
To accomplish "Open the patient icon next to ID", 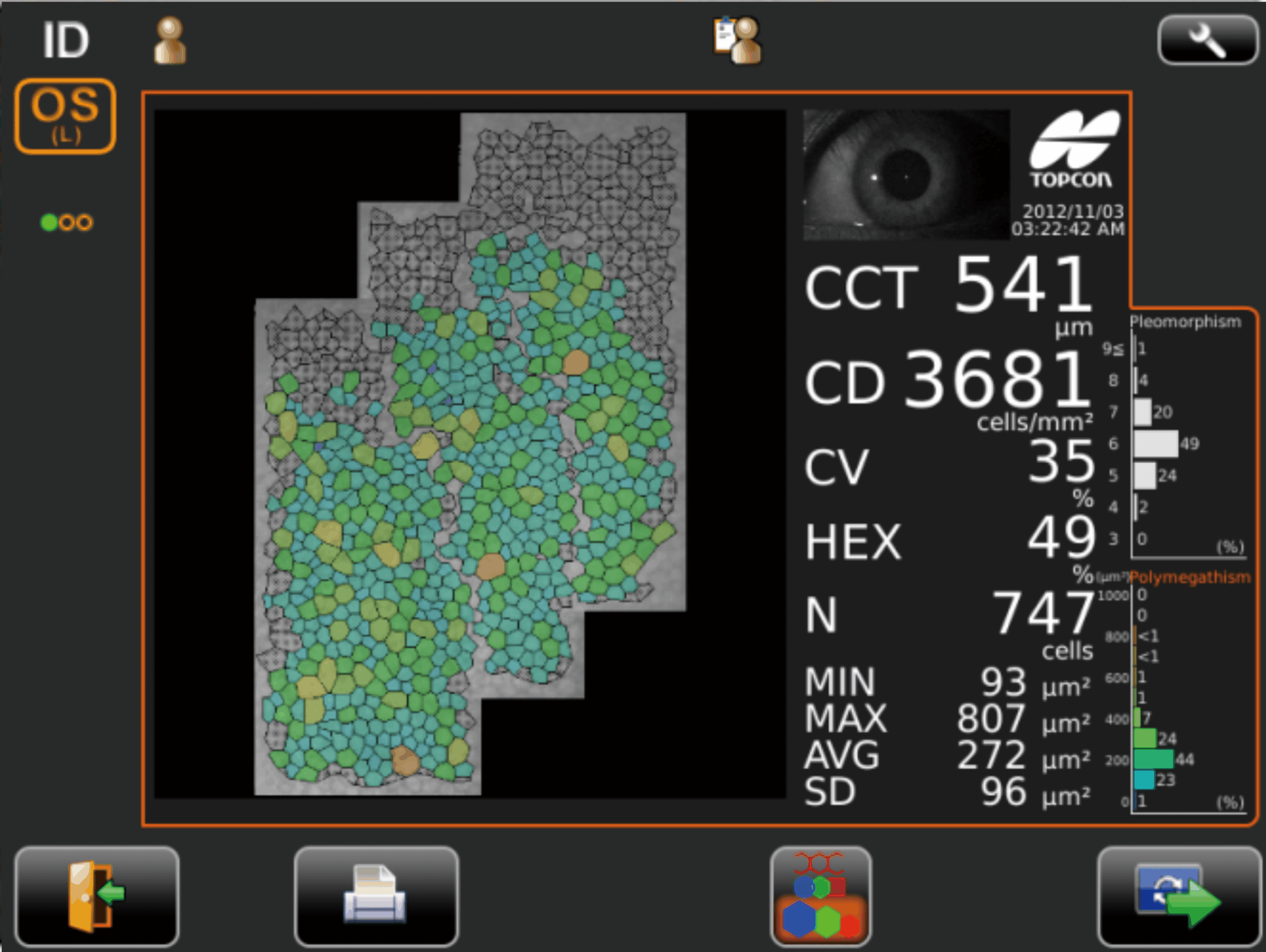I will tap(170, 40).
